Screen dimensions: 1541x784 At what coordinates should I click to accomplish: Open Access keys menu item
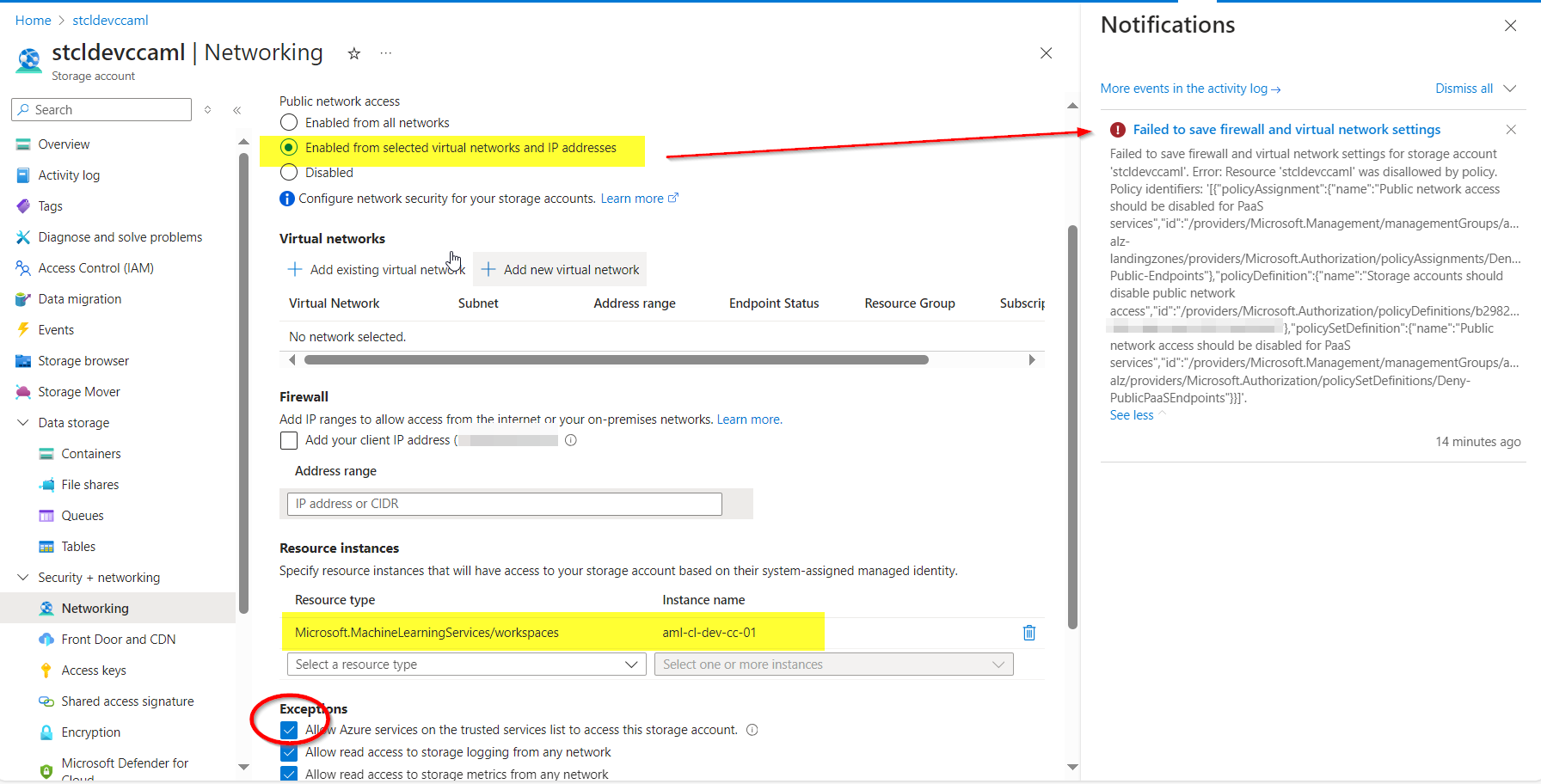tap(94, 671)
